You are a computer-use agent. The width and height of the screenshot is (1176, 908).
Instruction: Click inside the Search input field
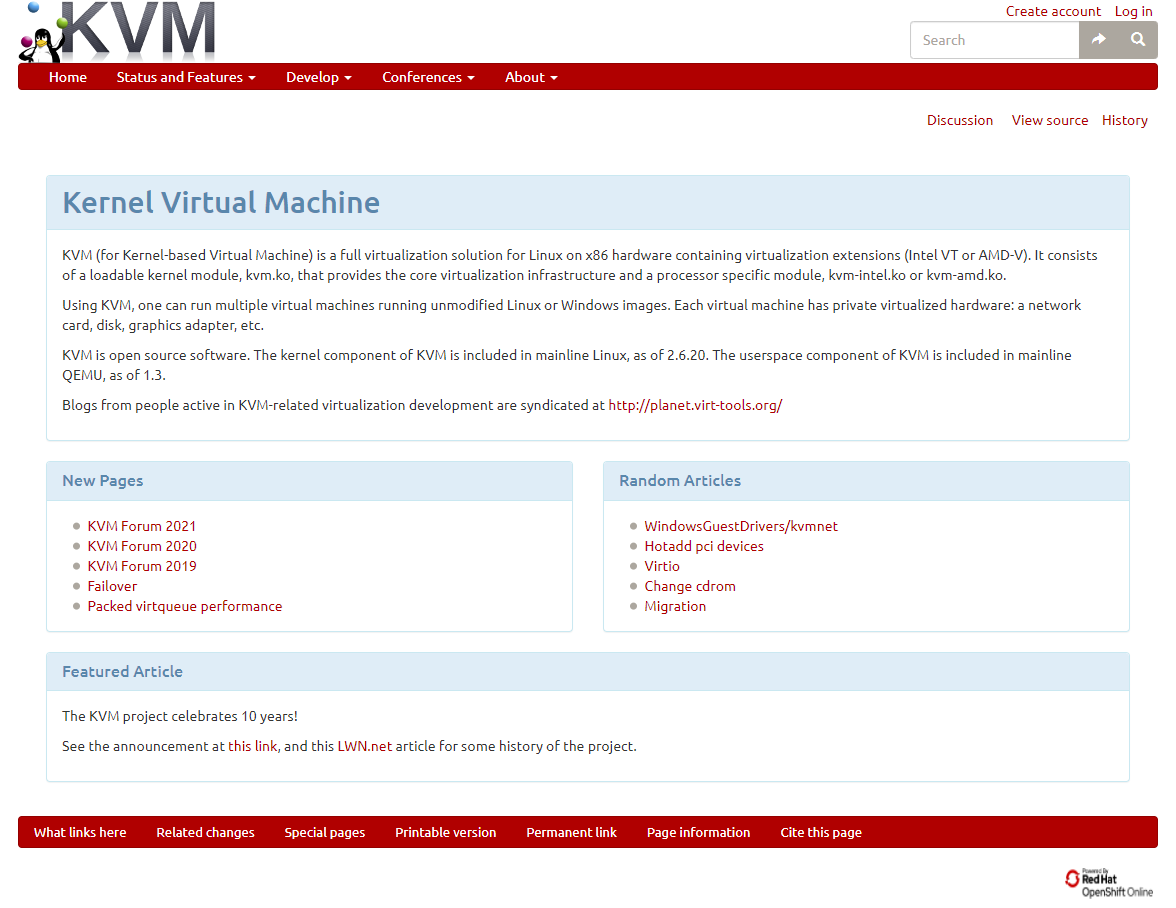pos(990,40)
